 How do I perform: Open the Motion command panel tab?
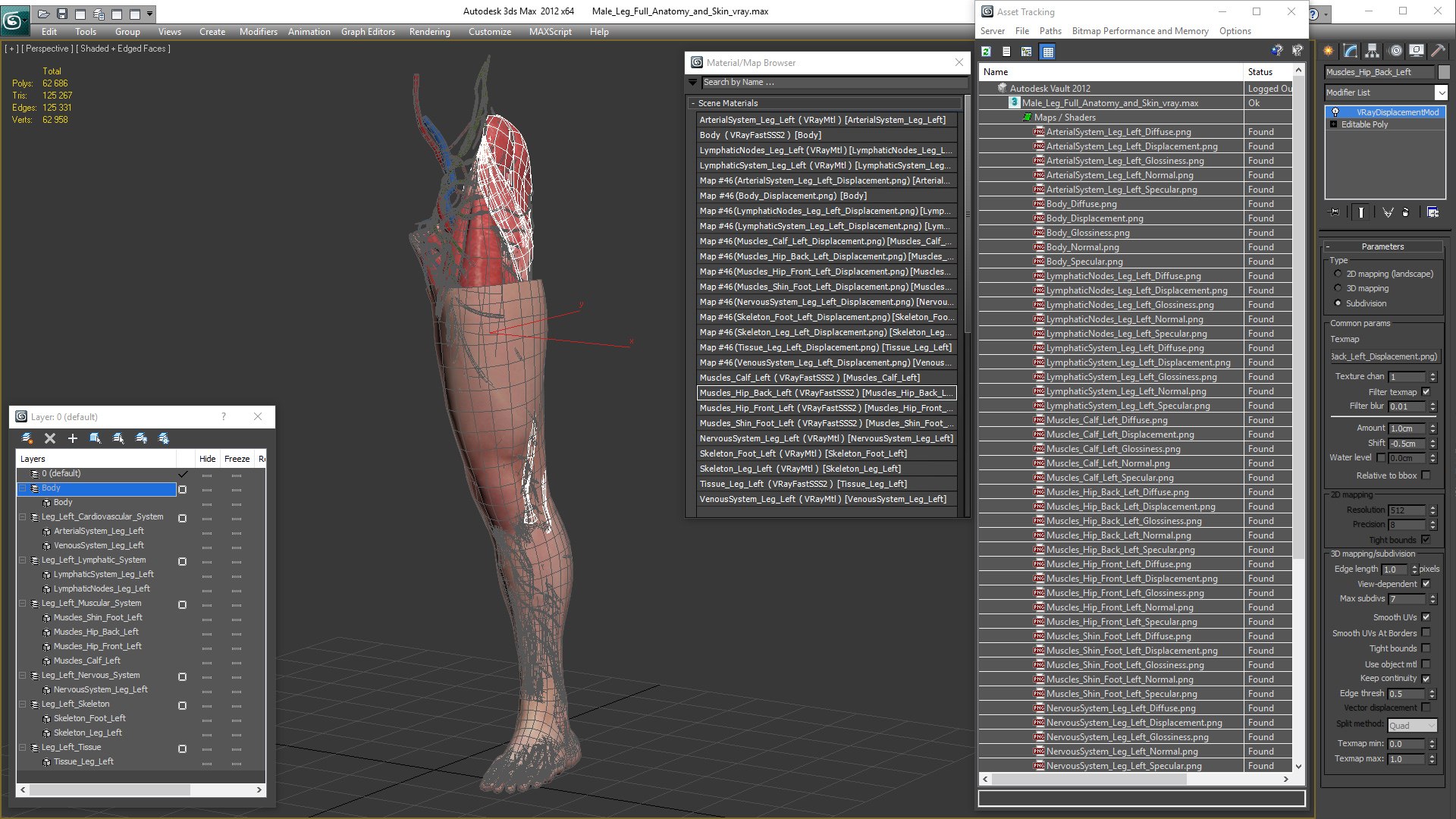click(x=1395, y=51)
